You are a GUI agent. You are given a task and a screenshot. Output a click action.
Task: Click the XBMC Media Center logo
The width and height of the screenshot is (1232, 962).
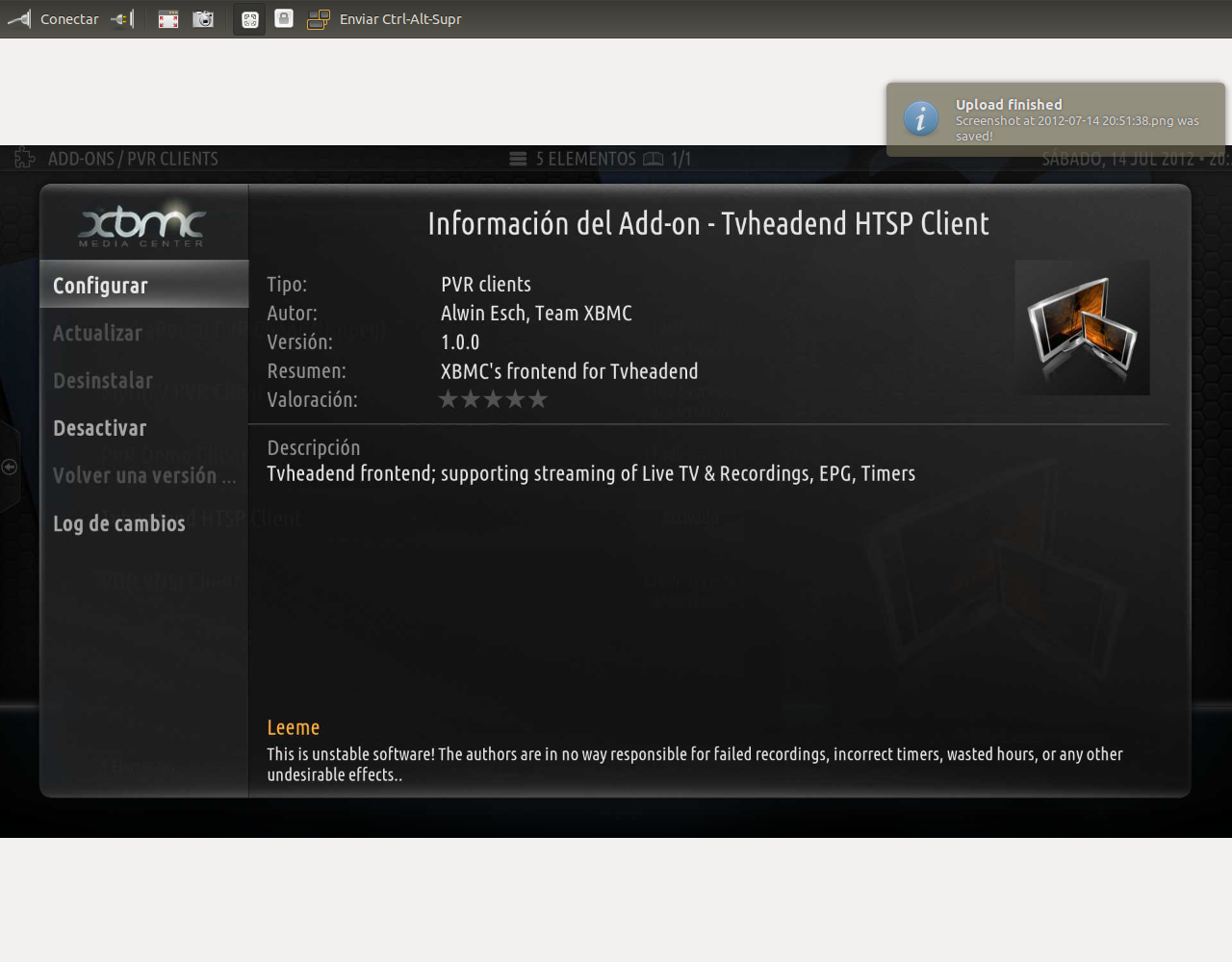[x=141, y=225]
